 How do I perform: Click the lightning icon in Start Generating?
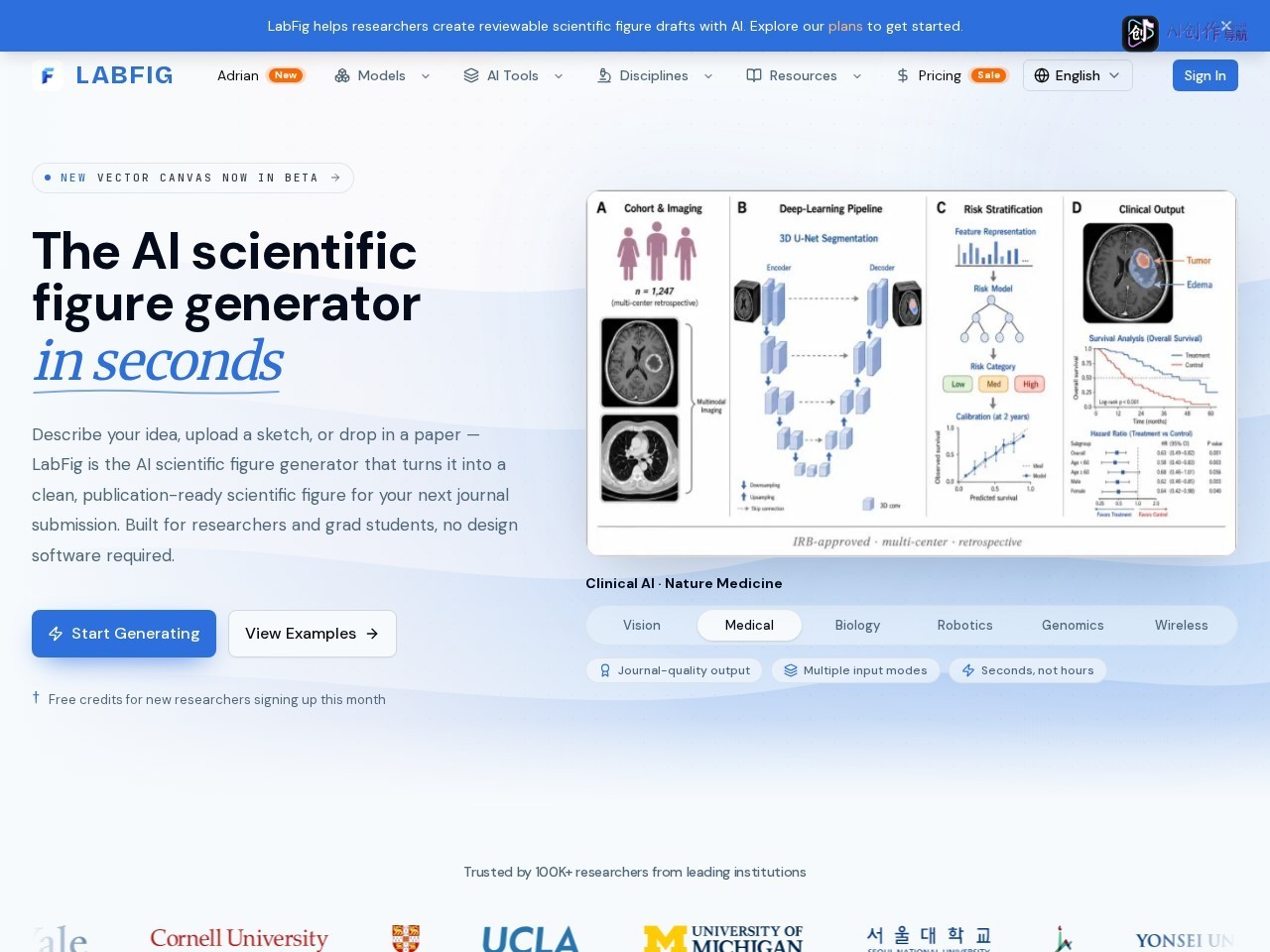point(56,634)
